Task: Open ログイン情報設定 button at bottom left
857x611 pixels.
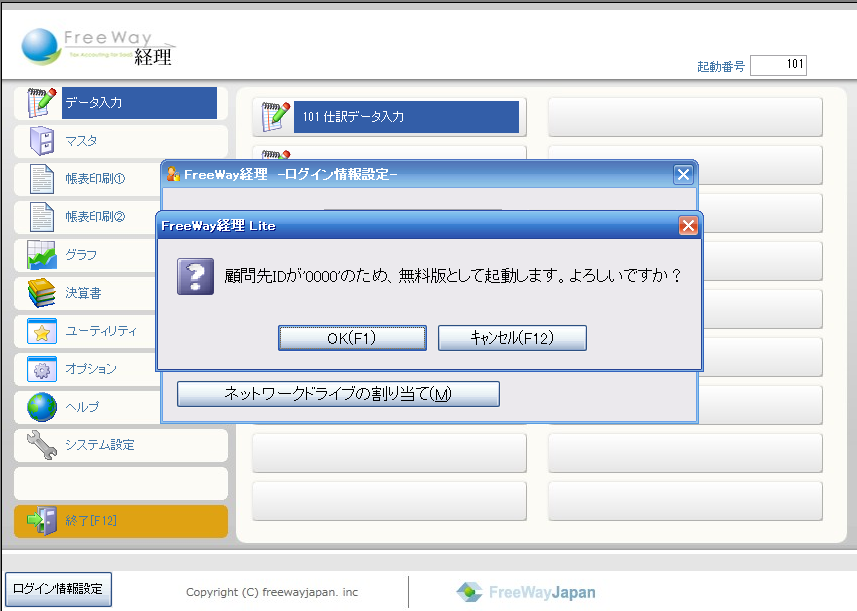Action: click(58, 589)
